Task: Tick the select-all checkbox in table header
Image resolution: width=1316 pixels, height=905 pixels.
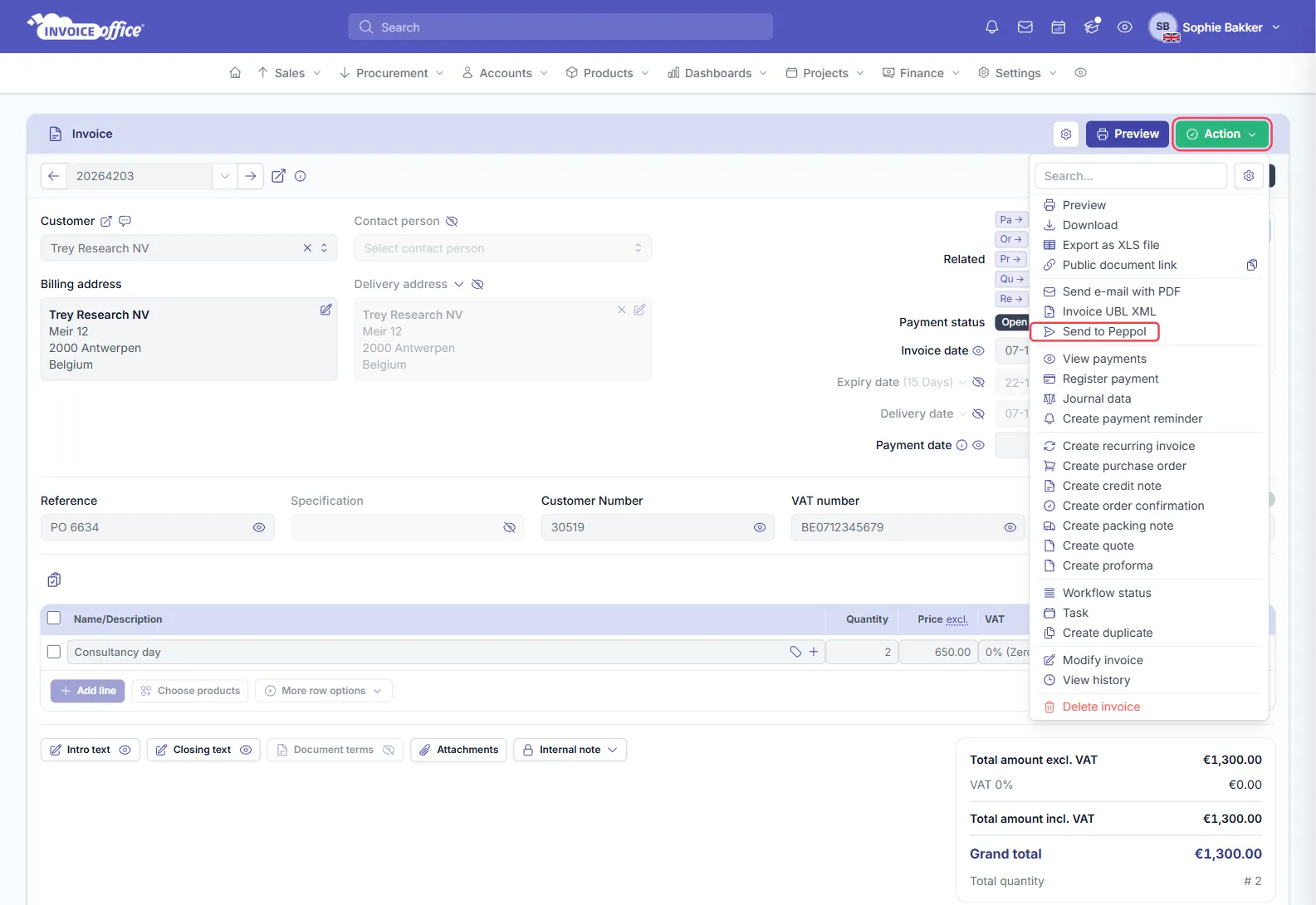Action: point(54,618)
